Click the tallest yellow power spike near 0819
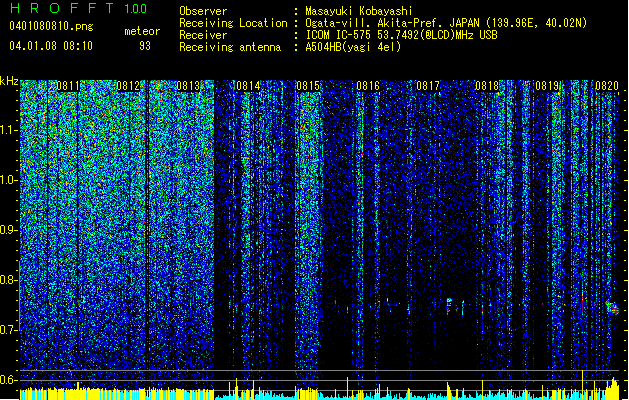Screen dimensions: 629x400 (x=582, y=385)
